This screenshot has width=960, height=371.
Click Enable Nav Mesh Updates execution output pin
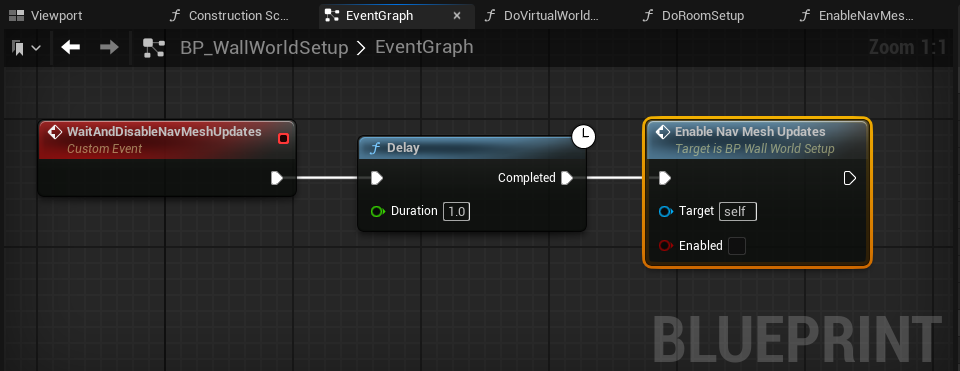coord(850,178)
